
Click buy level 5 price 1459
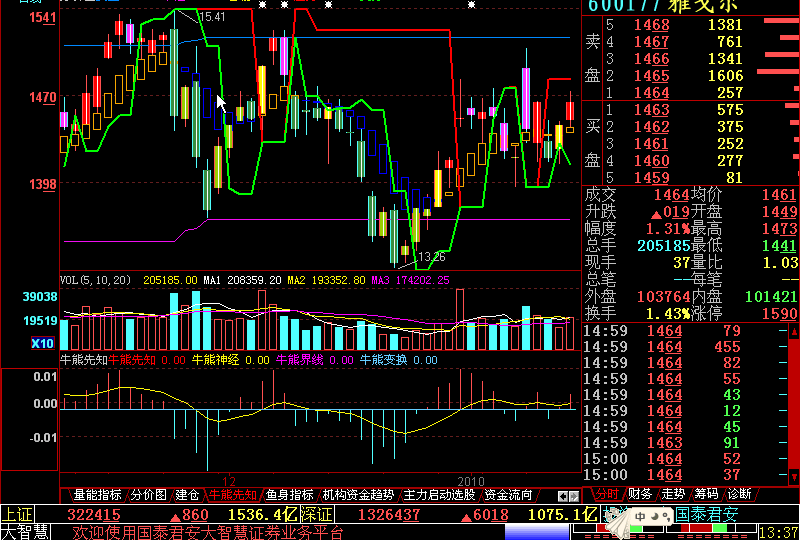click(x=651, y=178)
